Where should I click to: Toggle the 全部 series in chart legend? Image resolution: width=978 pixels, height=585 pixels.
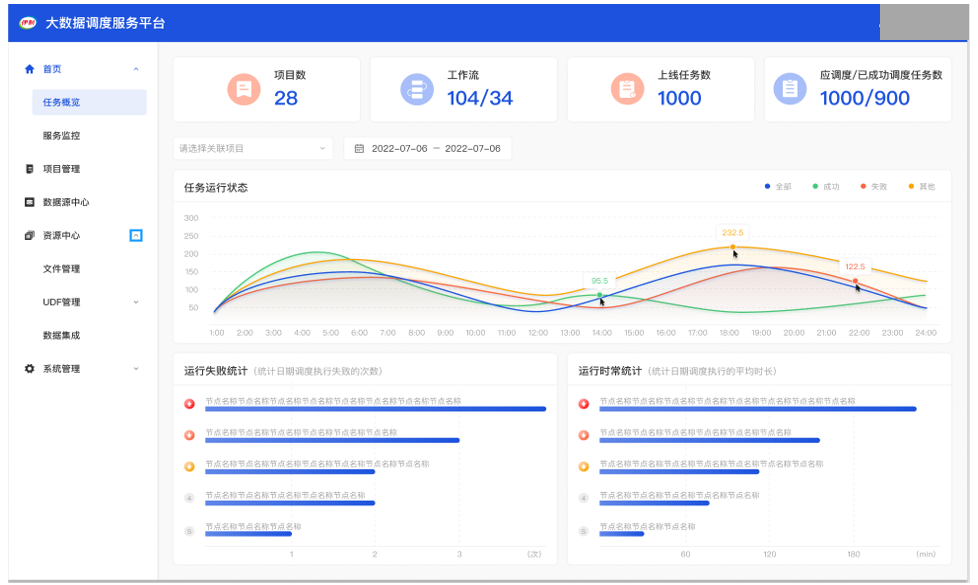coord(777,187)
